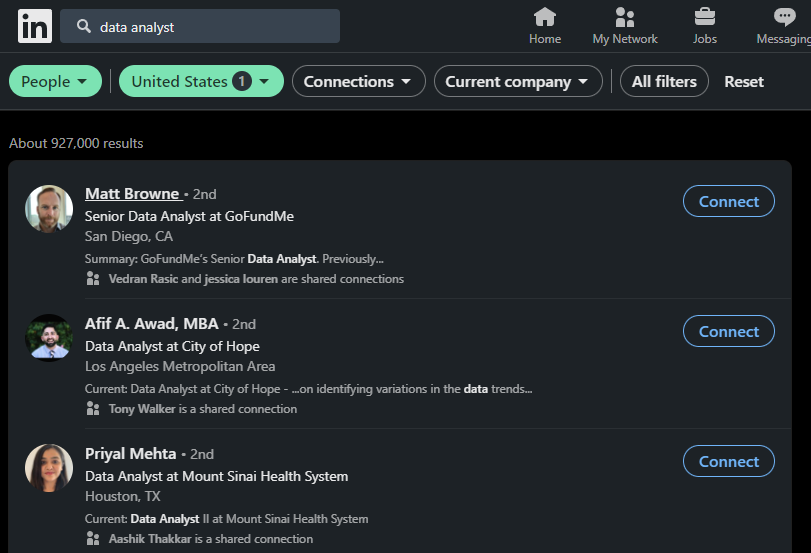Click shared connection icon under Afif Awad
Viewport: 811px width, 553px height.
pyautogui.click(x=93, y=409)
